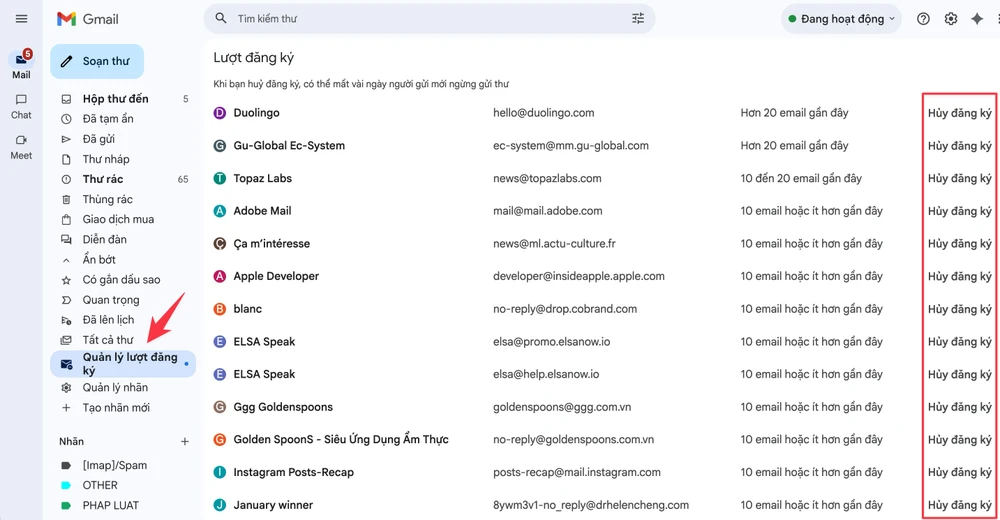Click in the Tìm kiếm thư search field

427,19
